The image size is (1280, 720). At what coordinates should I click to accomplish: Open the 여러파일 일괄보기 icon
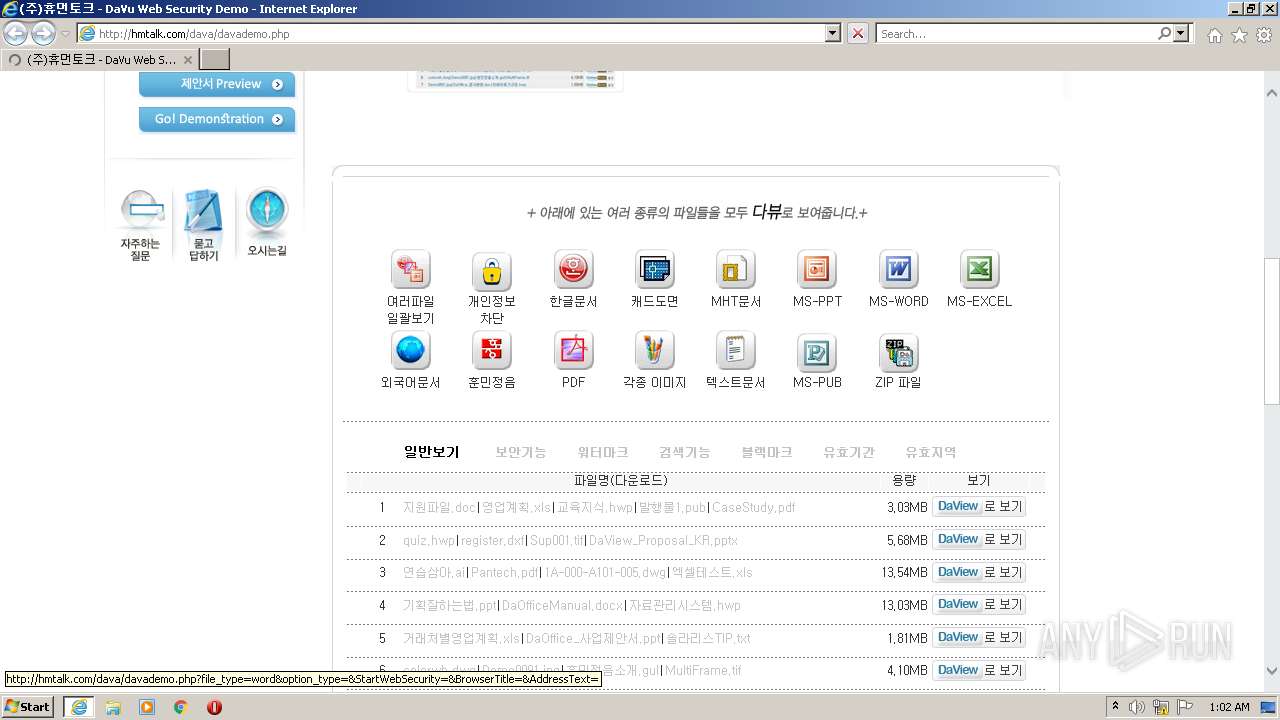tap(410, 269)
